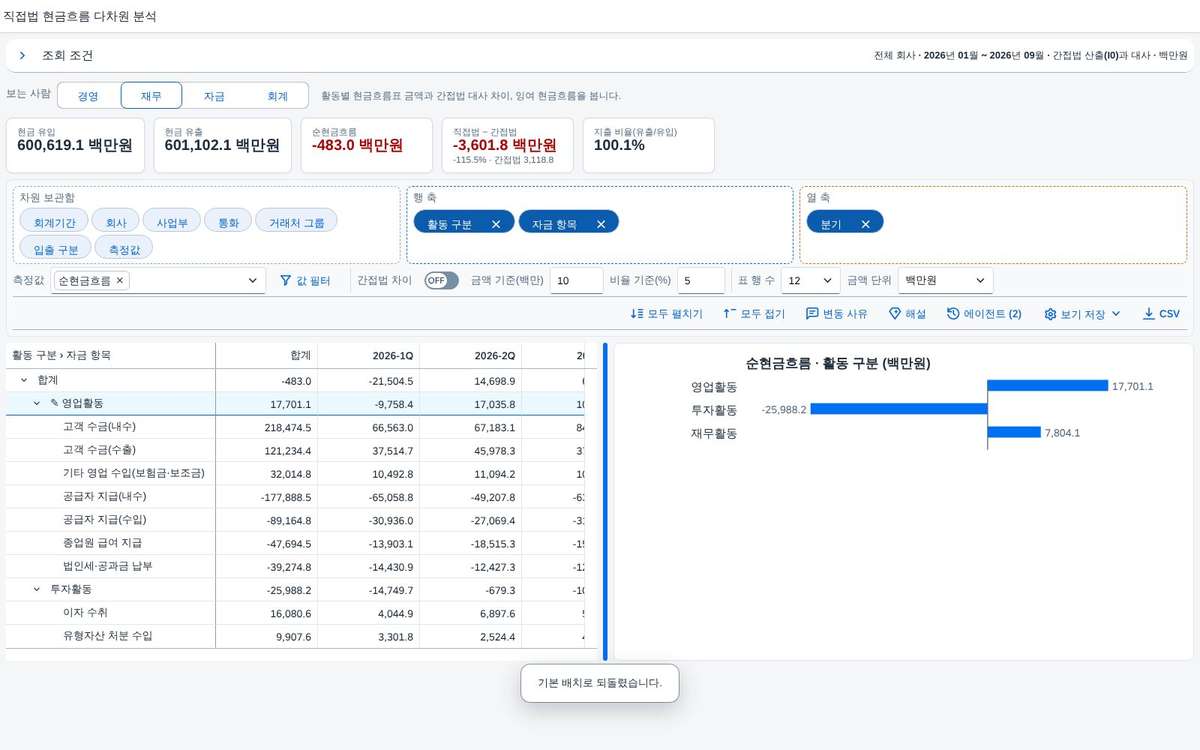Open the 현금 유입 KPI card
Screen dimensions: 1200x750
pos(75,145)
